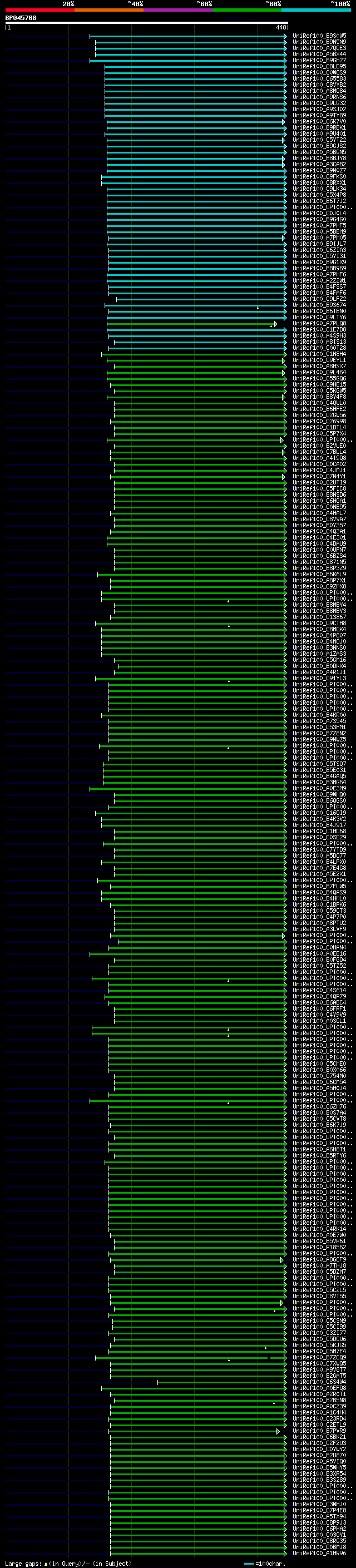Click the =100char. scale legend
The image size is (356, 1568).
[x=265, y=1563]
